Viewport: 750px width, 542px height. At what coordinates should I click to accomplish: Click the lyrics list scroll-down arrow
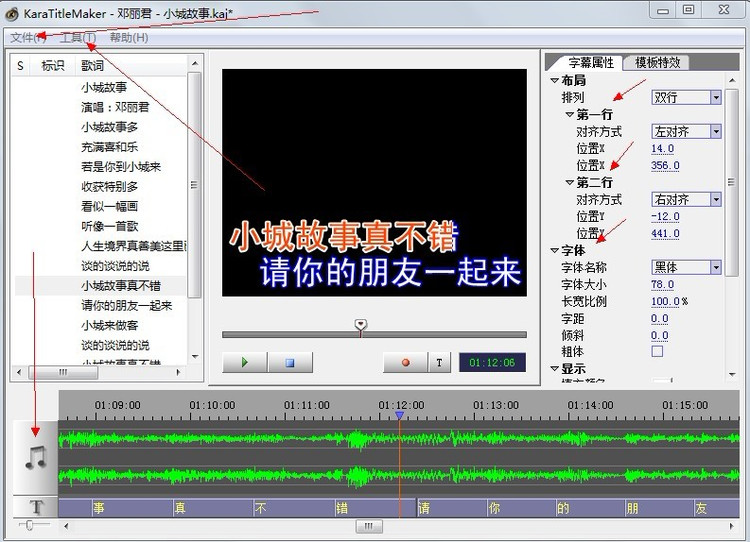pyautogui.click(x=195, y=357)
